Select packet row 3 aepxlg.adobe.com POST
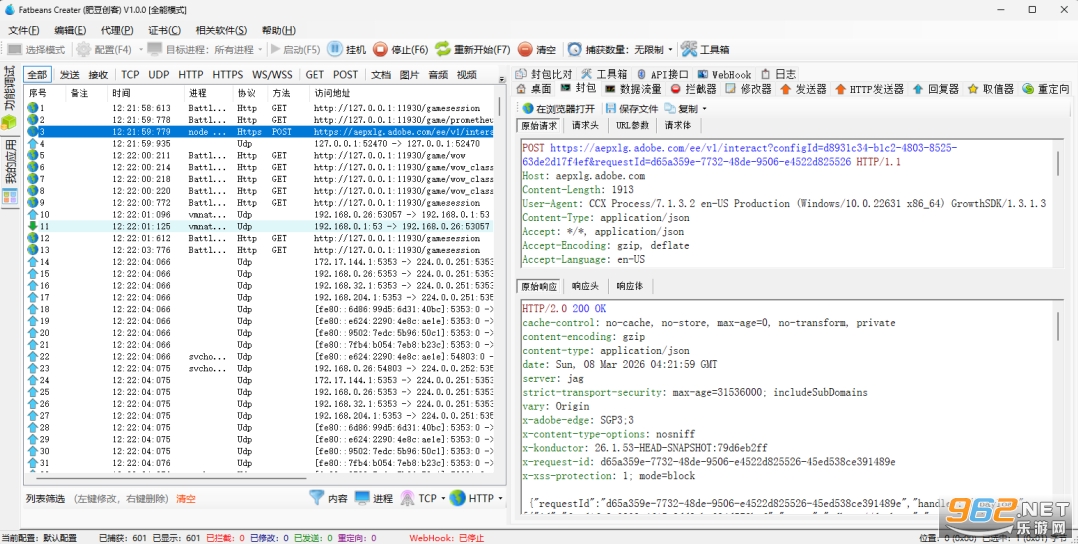This screenshot has width=1078, height=544. (259, 131)
